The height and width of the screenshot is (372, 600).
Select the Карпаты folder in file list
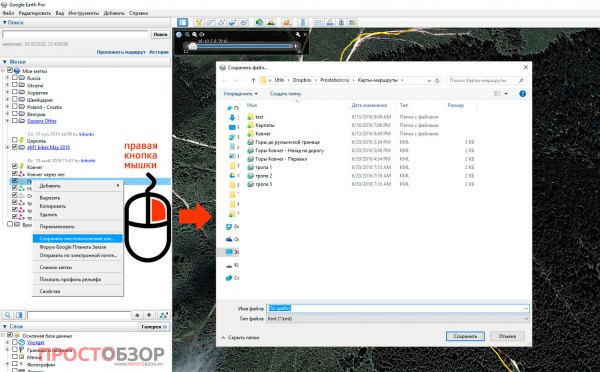pos(264,125)
